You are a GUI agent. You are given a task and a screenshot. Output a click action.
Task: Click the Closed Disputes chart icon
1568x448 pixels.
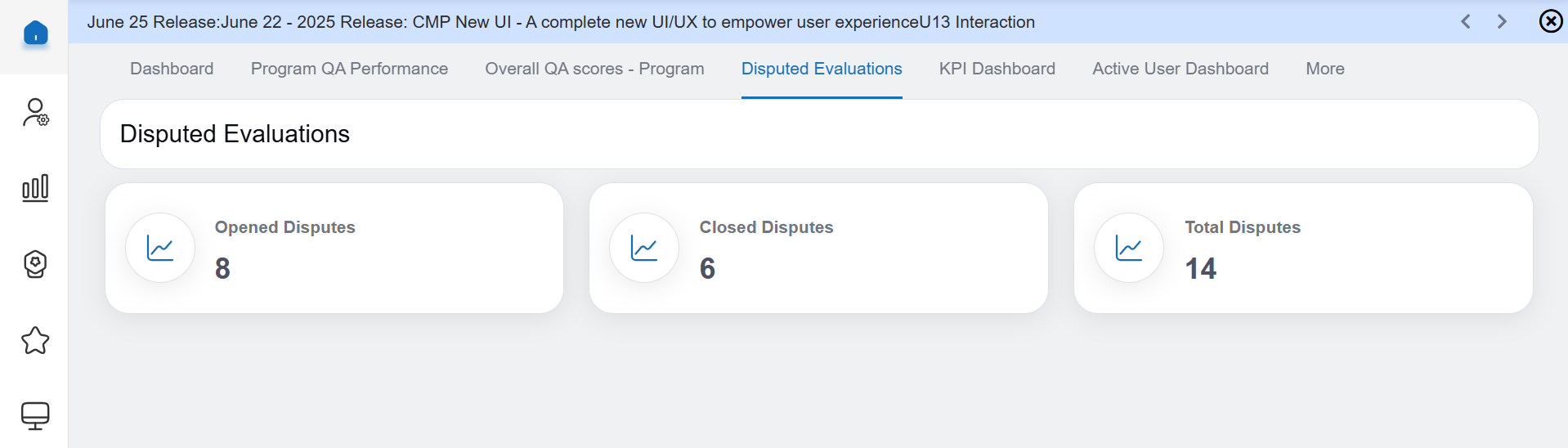click(644, 248)
